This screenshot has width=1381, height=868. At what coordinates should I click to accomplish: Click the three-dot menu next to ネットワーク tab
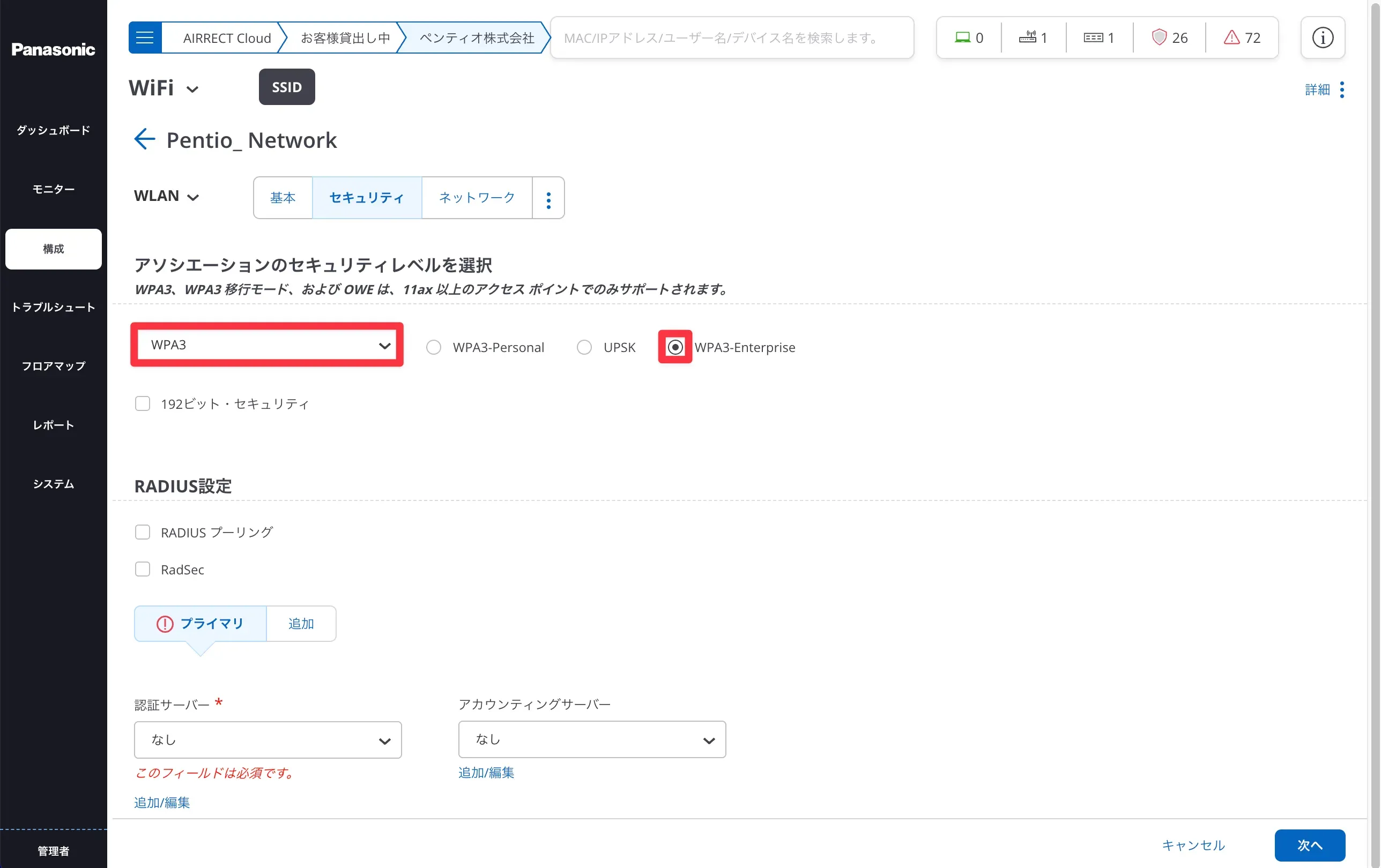tap(548, 198)
